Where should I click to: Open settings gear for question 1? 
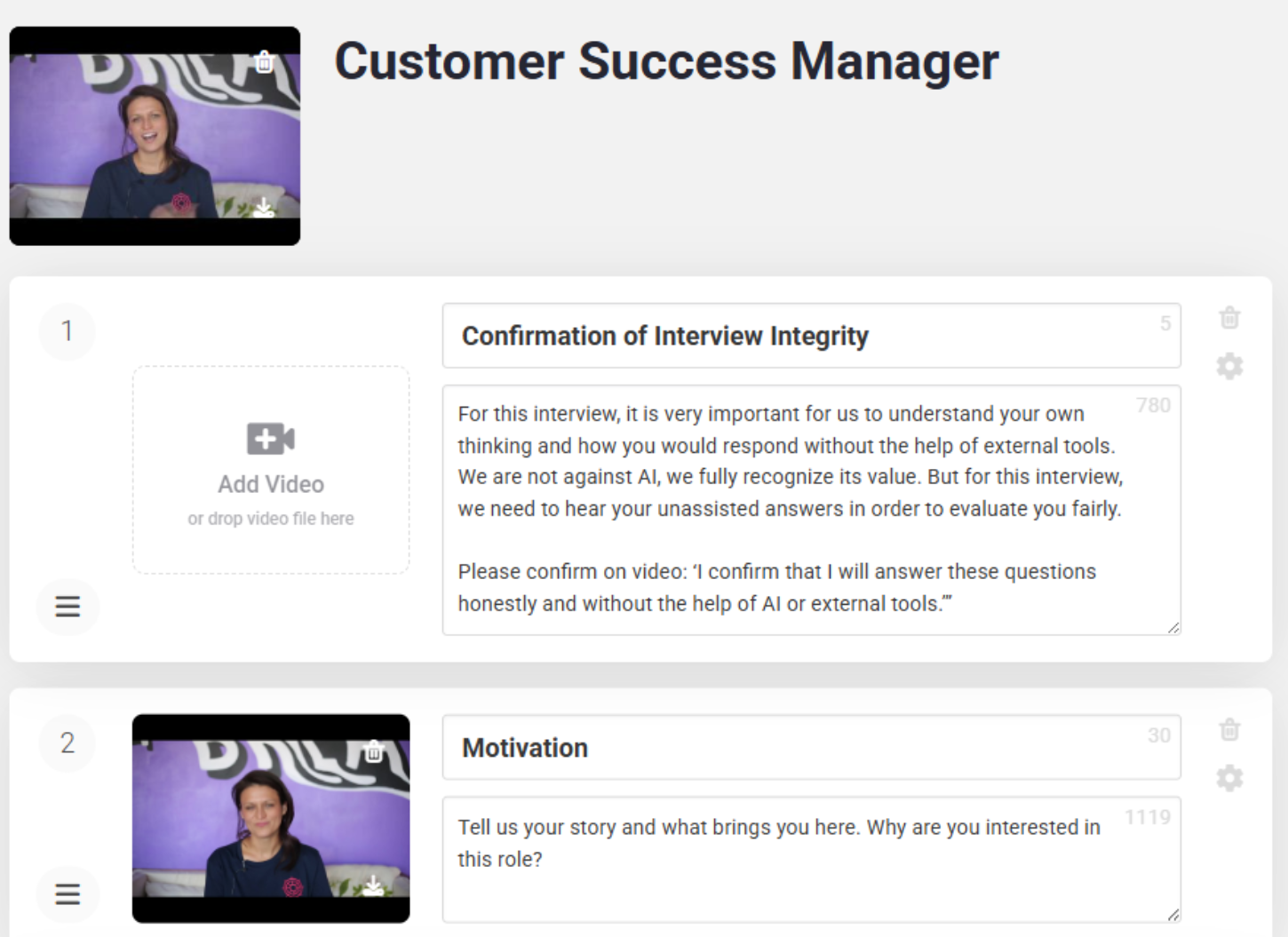1229,366
